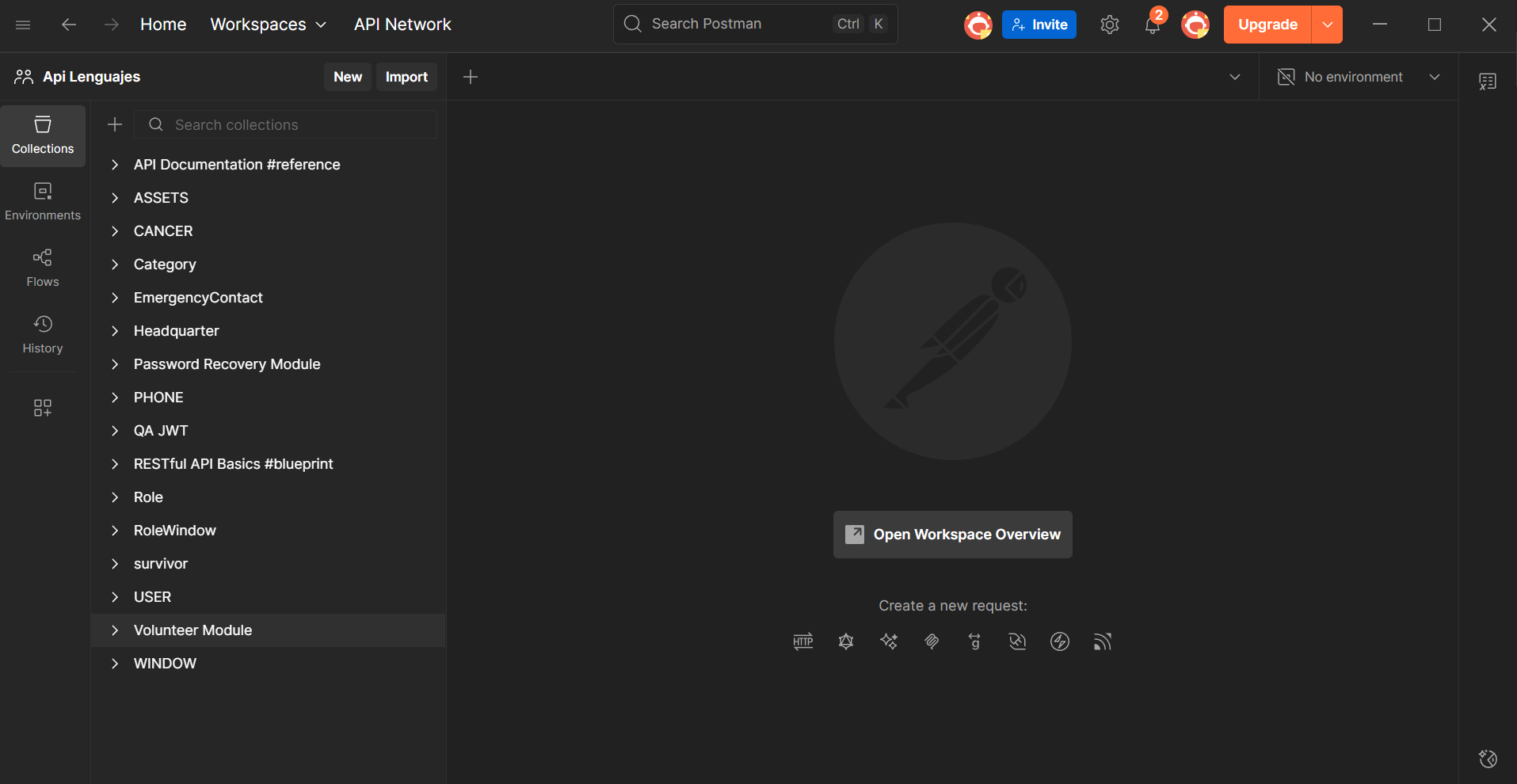Click the plus icon to create a collection
The image size is (1517, 784).
(x=115, y=124)
